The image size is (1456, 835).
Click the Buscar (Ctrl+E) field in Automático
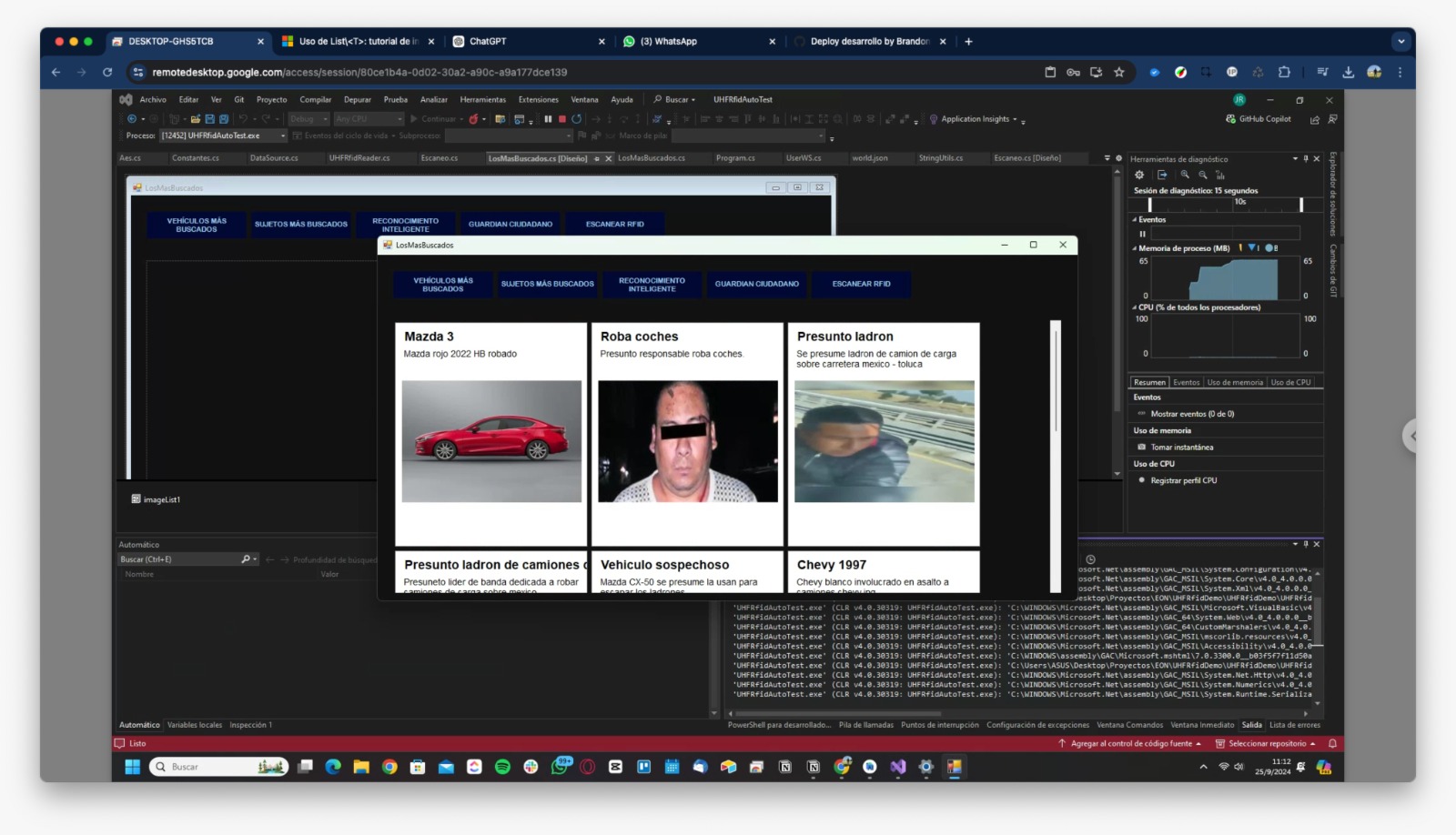pyautogui.click(x=187, y=559)
